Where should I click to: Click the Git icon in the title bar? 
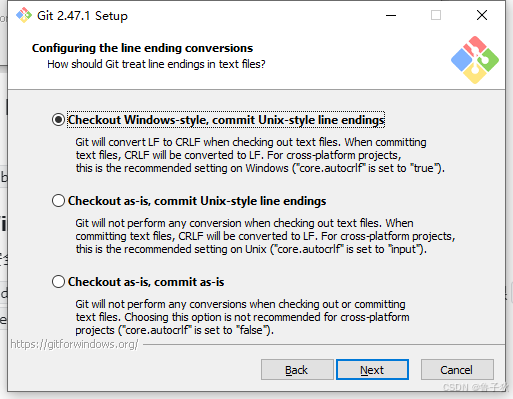tap(24, 15)
